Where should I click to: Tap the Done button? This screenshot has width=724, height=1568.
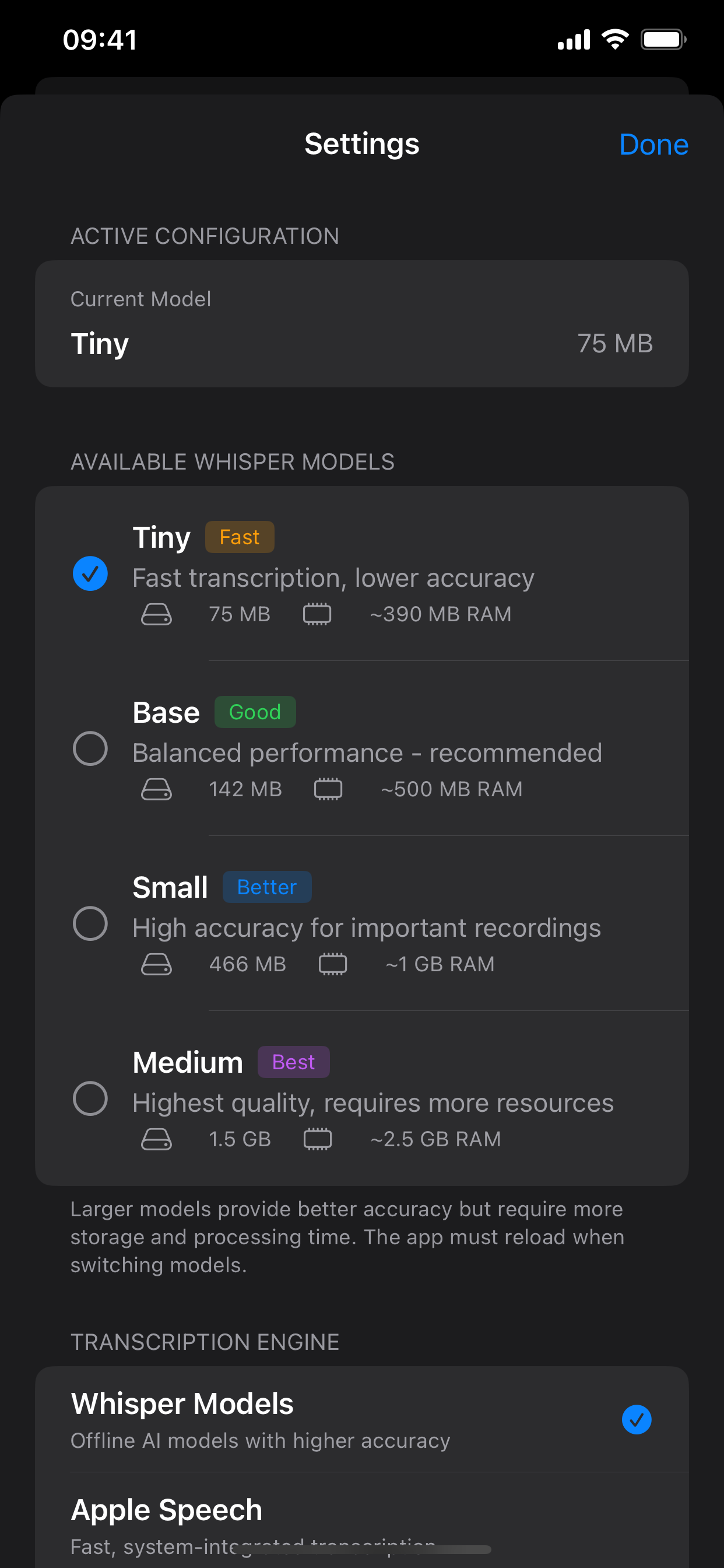pyautogui.click(x=653, y=144)
